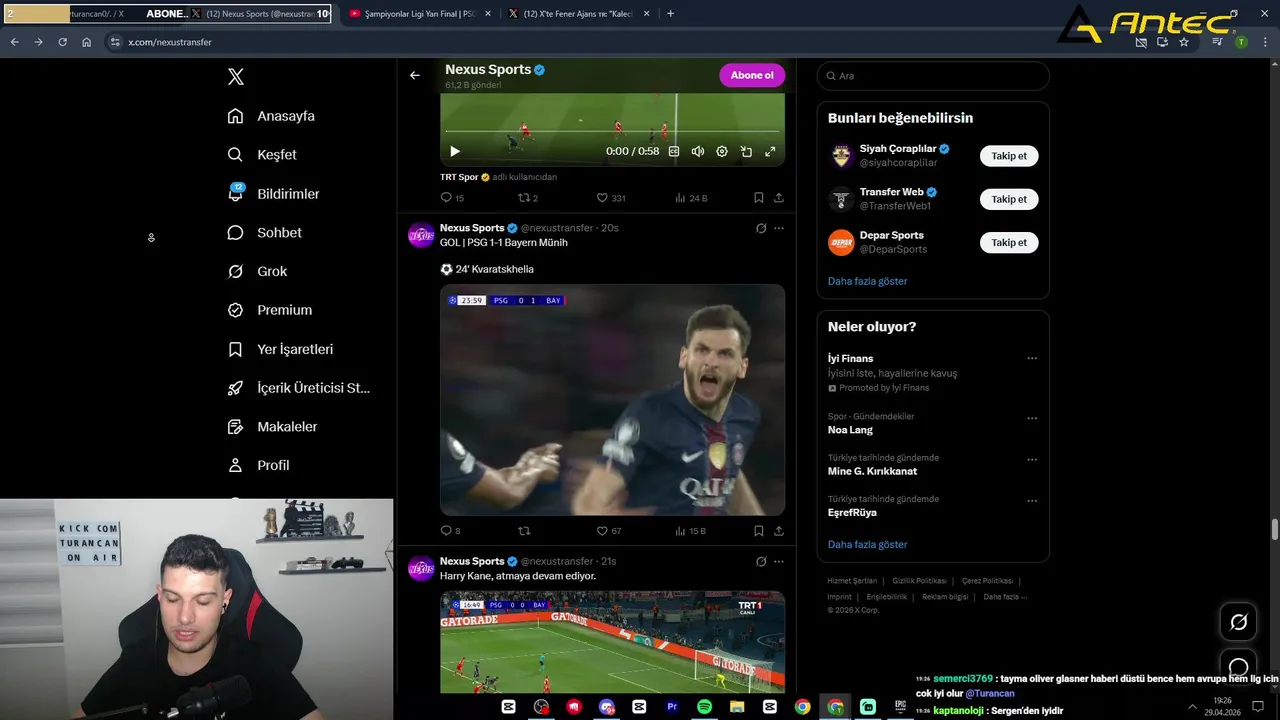Open the Harry Kane match video
Viewport: 1280px width, 720px height.
612,642
